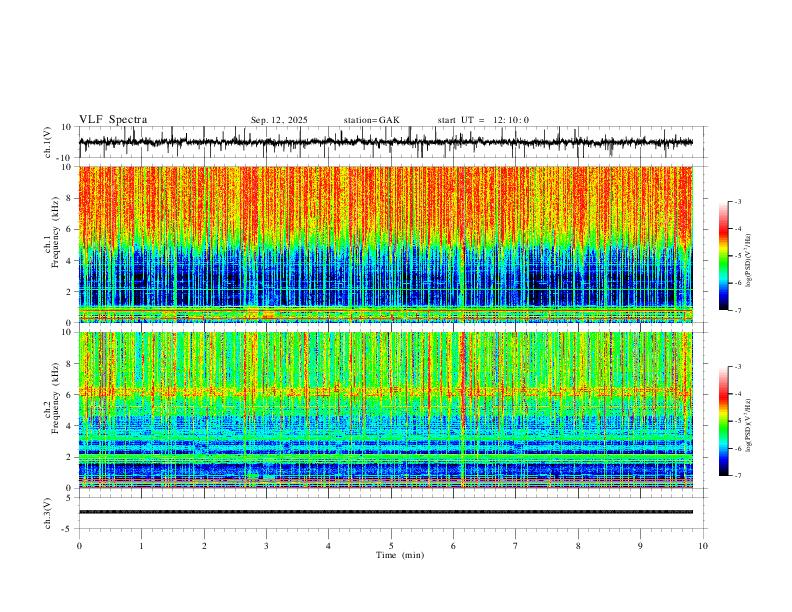Click the "ch.1(V)" waveform axis label
The width and height of the screenshot is (792, 612).
(x=48, y=142)
